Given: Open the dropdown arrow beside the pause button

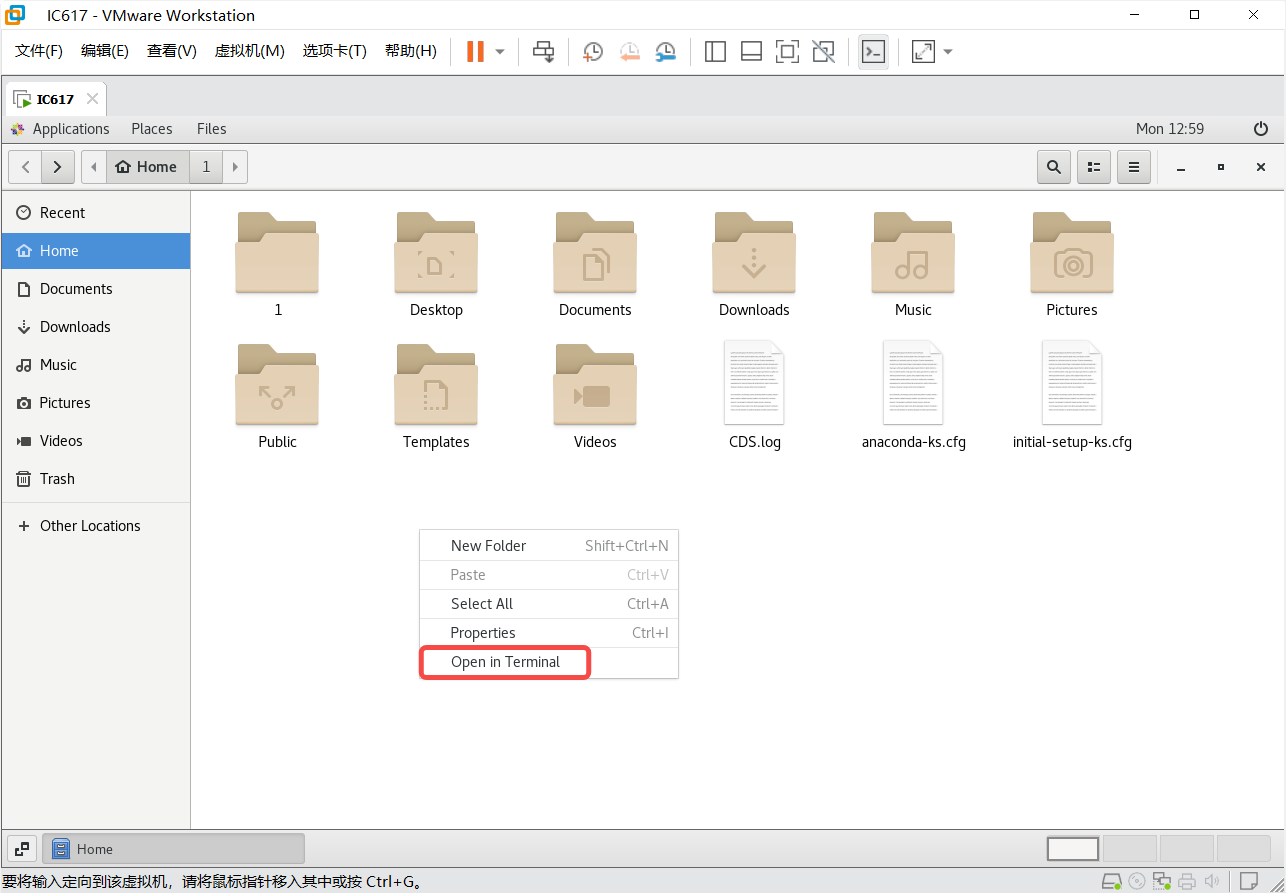Looking at the screenshot, I should pos(500,52).
